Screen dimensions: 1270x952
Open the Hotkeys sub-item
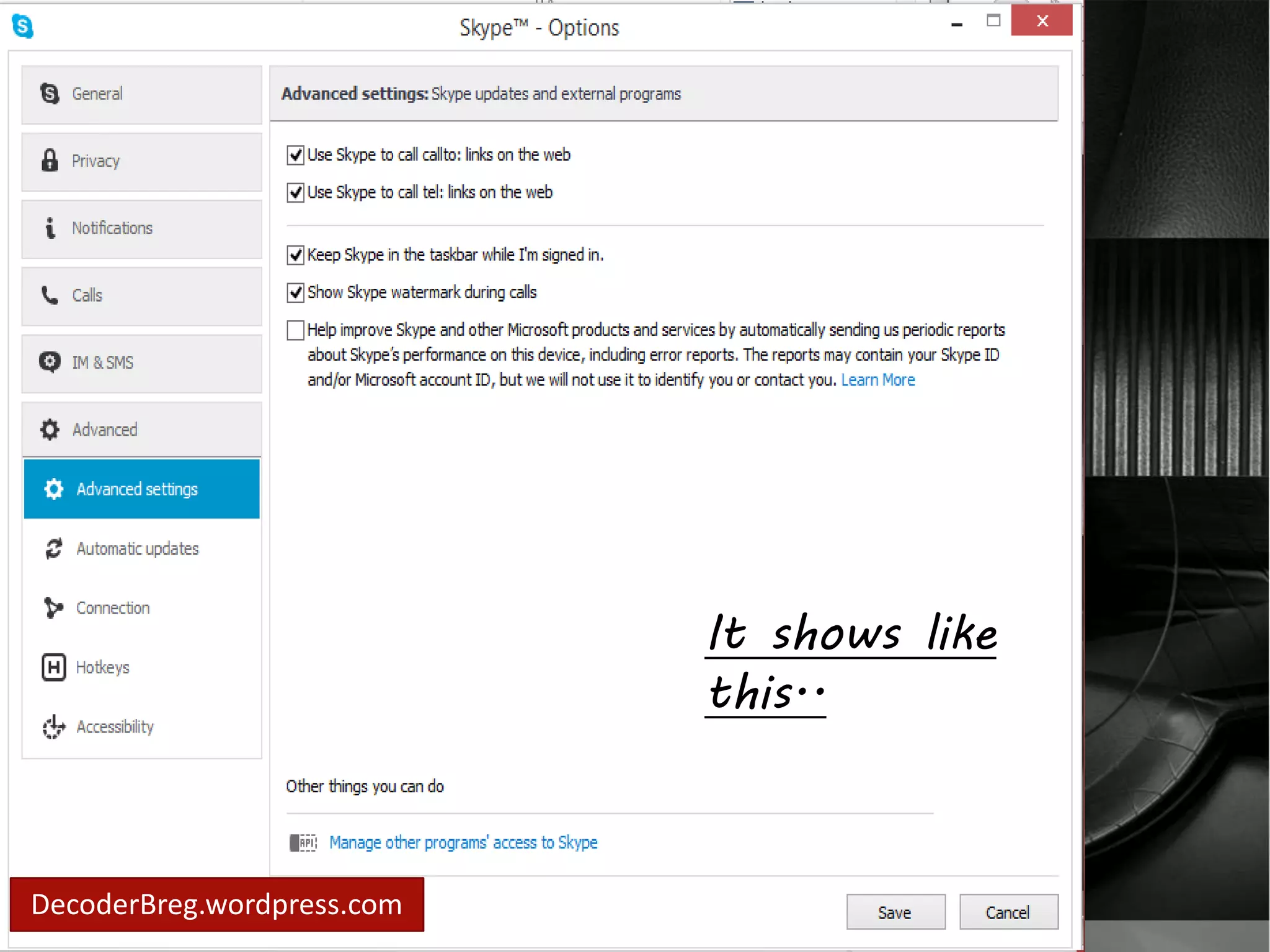tap(142, 668)
